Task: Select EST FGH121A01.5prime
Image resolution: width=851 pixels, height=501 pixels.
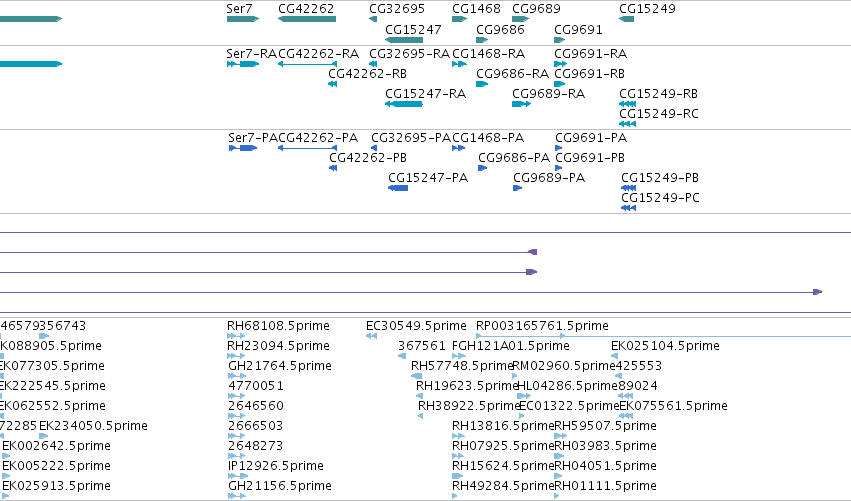Action: [511, 346]
